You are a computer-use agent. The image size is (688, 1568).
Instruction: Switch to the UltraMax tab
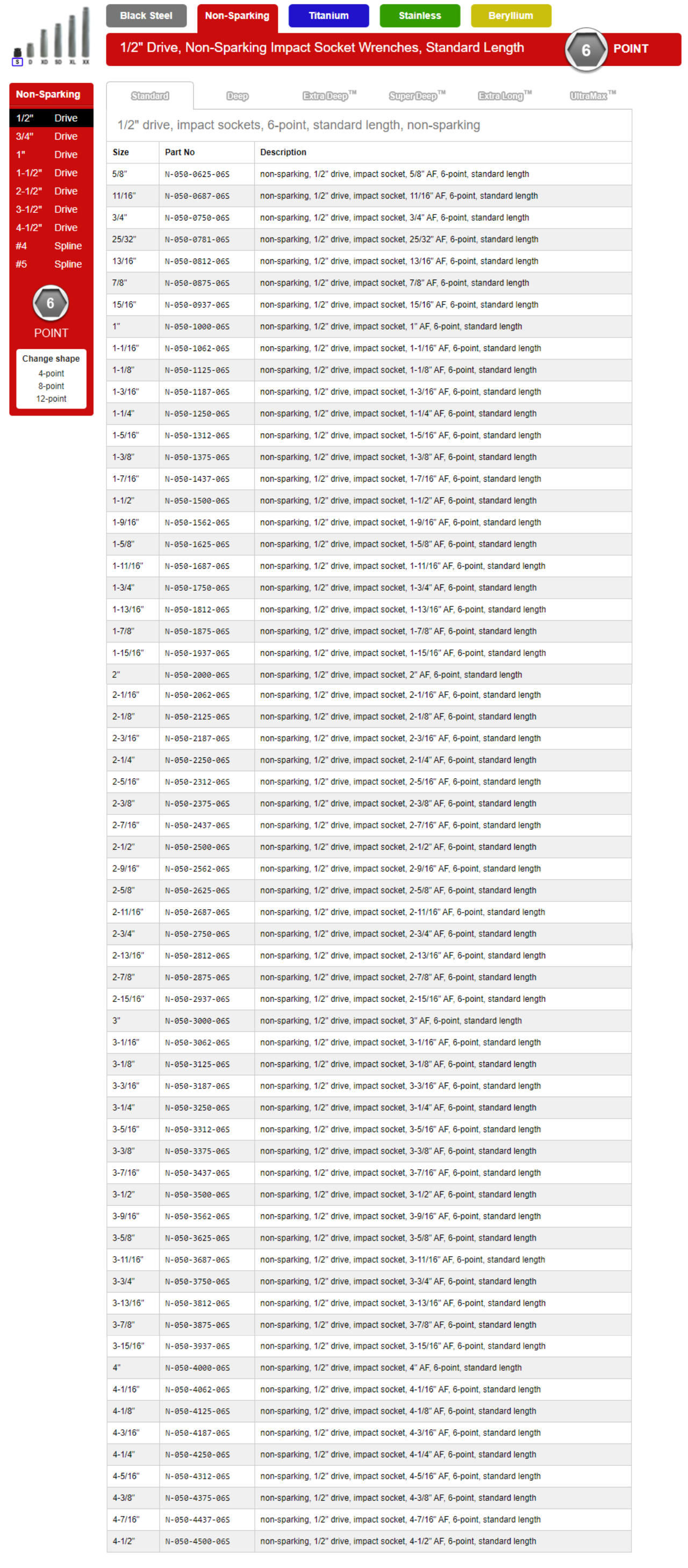pyautogui.click(x=592, y=96)
